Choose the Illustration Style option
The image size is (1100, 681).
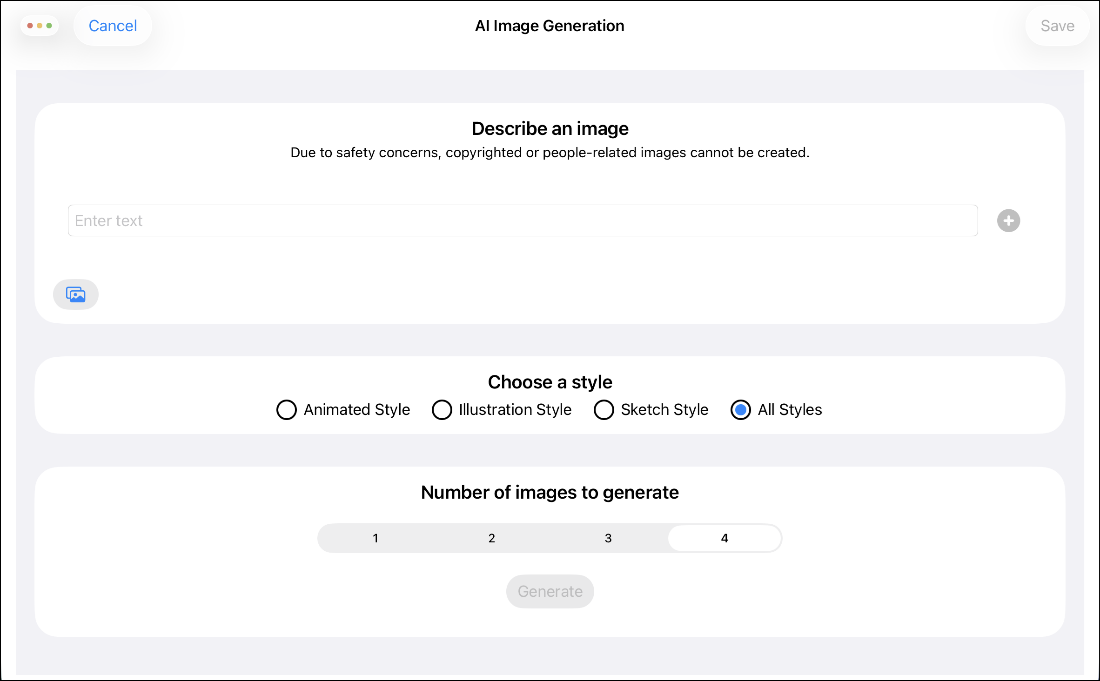[442, 410]
